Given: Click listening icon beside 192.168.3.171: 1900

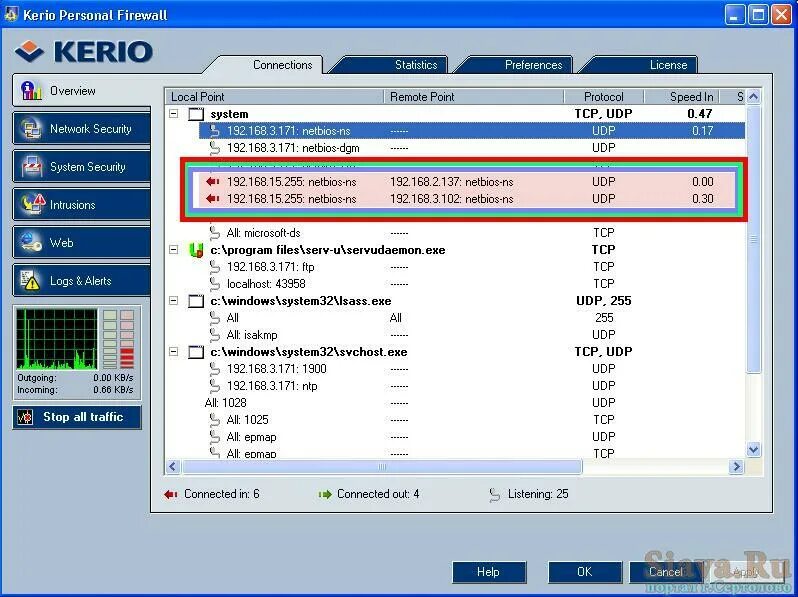Looking at the screenshot, I should point(215,368).
